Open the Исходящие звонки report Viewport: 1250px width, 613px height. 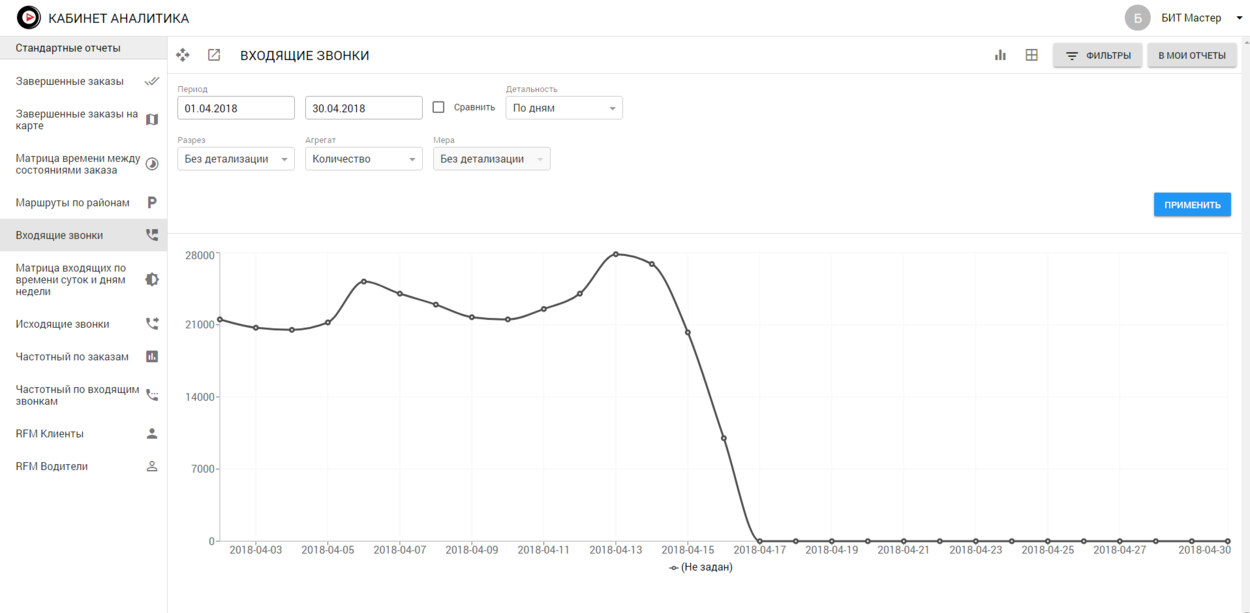click(x=63, y=324)
